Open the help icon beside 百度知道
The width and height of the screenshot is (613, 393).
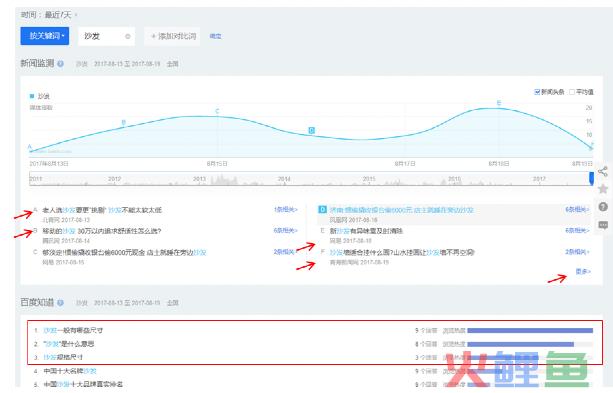60,303
